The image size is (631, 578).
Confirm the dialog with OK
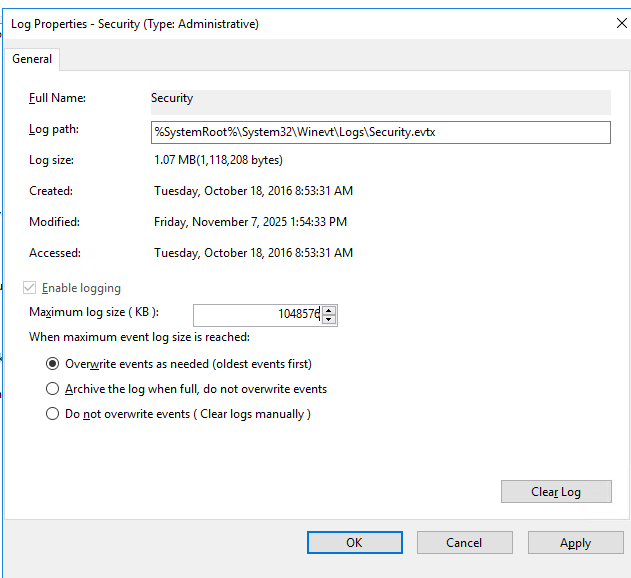354,542
